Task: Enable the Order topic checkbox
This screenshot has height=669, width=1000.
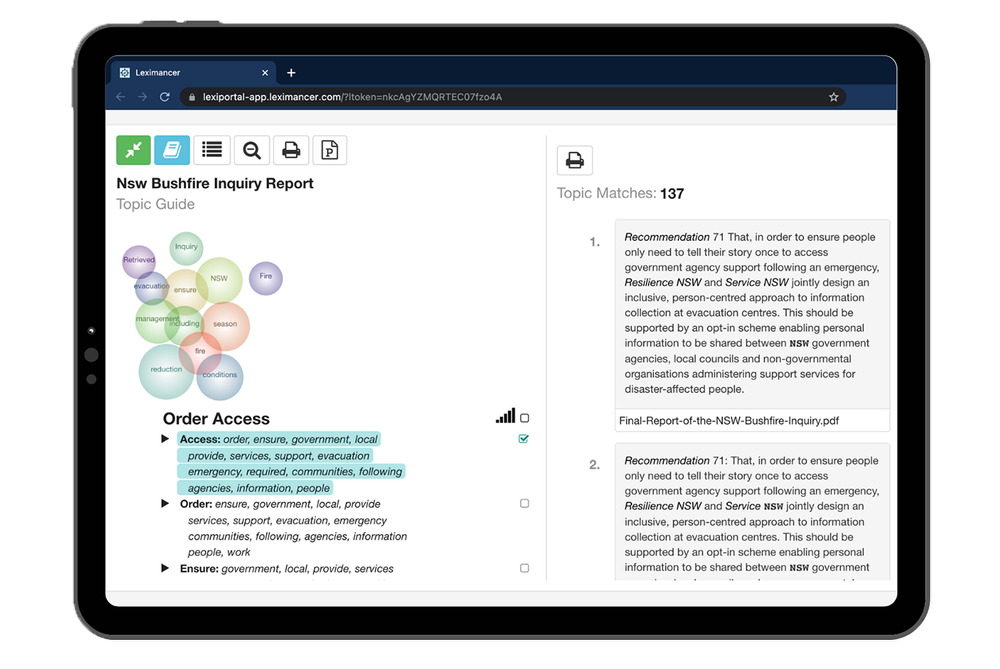Action: [523, 503]
